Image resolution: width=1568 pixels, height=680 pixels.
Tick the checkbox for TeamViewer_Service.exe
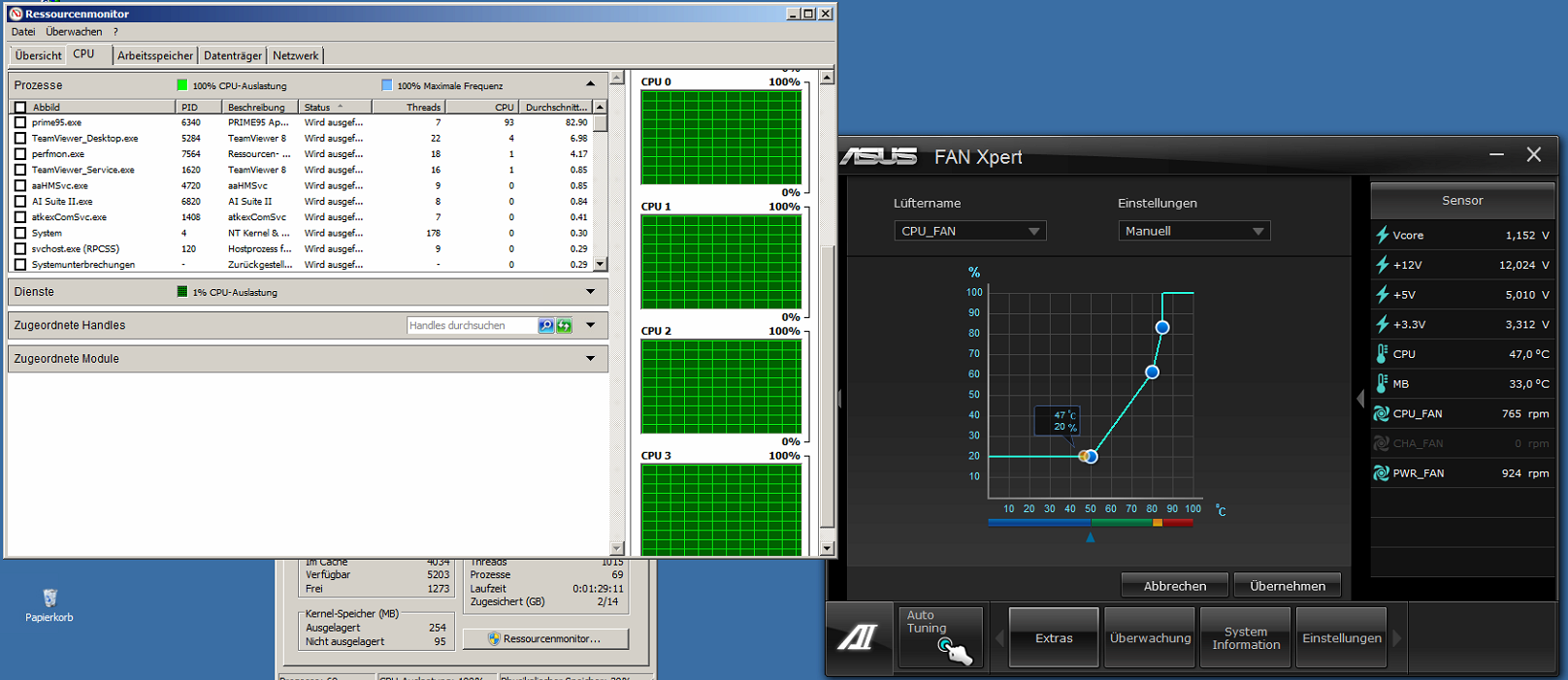click(20, 170)
